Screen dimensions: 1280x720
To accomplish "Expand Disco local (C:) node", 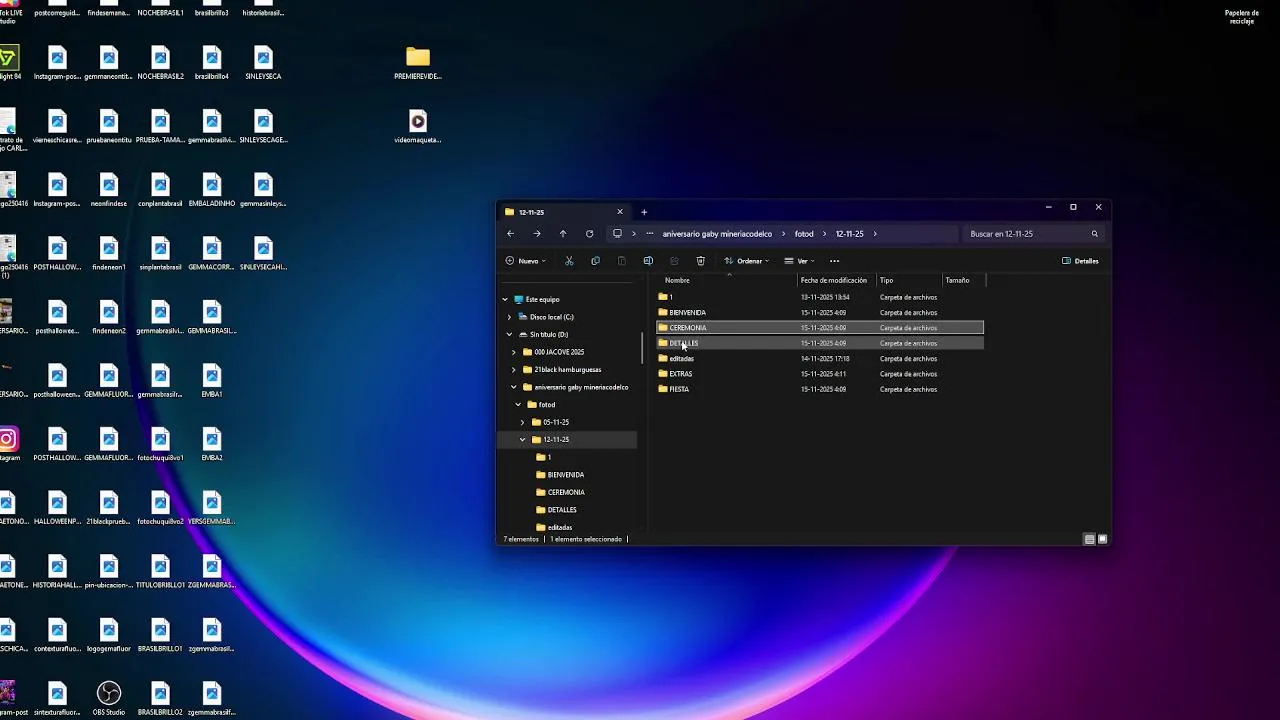I will (510, 317).
